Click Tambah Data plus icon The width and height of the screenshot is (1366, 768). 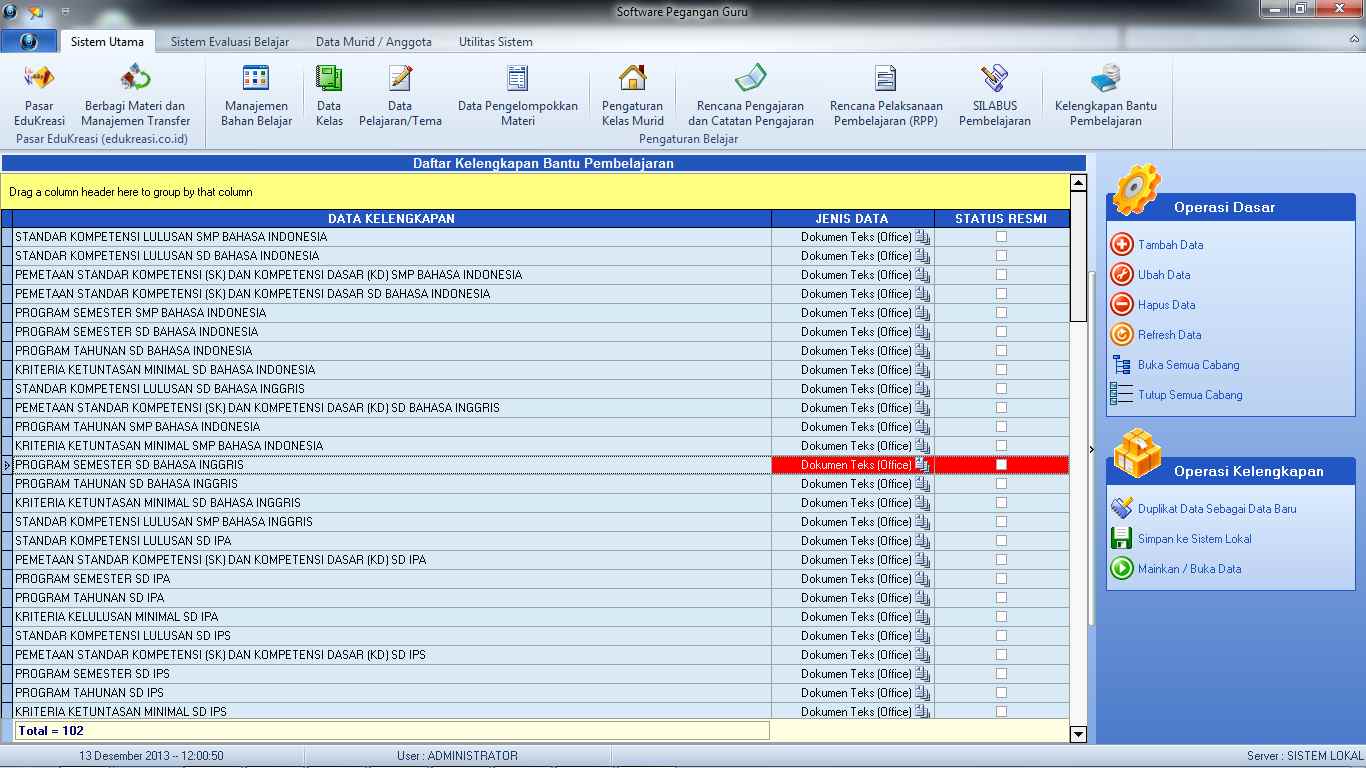pos(1122,245)
